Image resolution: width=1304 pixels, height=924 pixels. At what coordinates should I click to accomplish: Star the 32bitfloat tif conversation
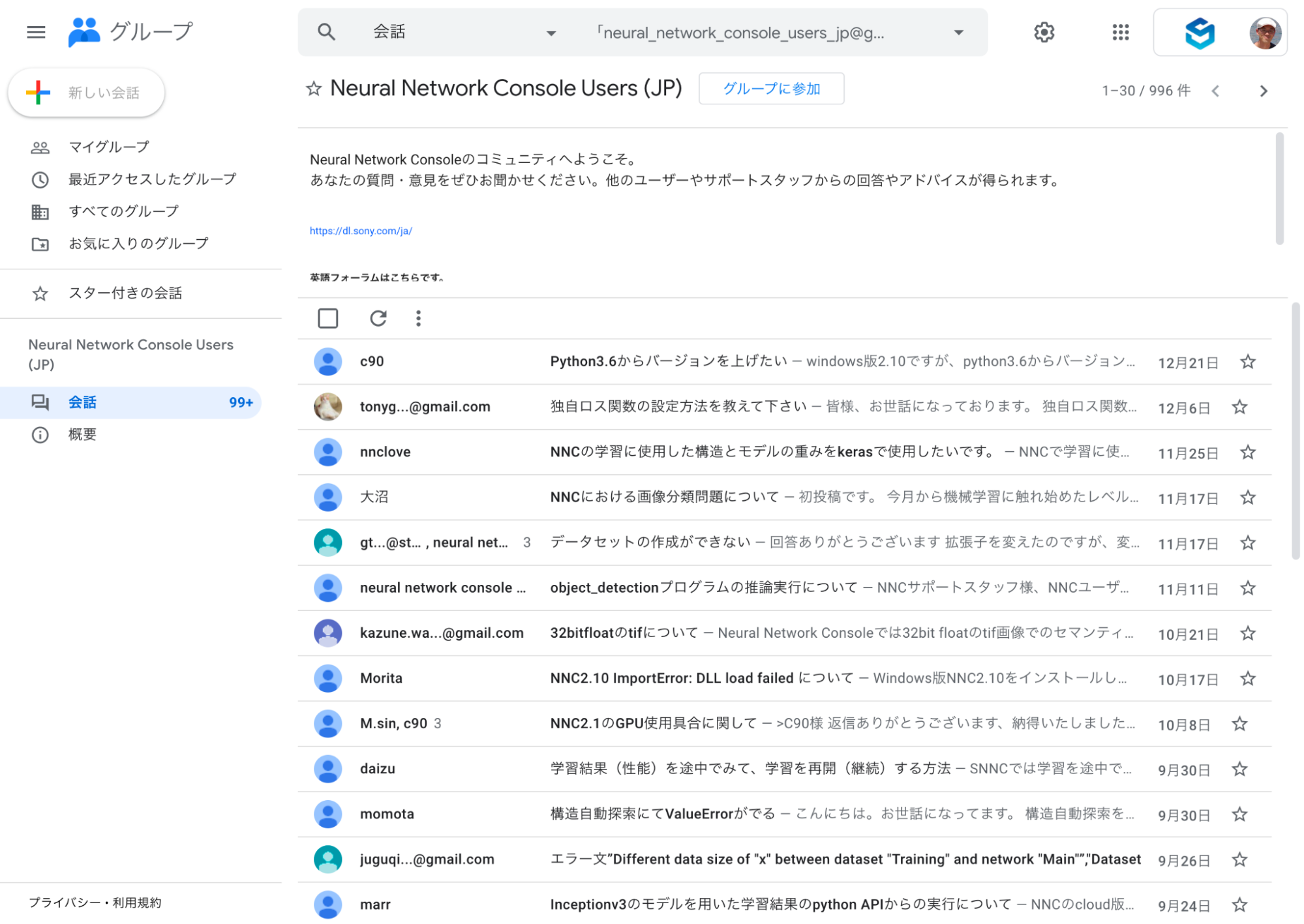pyautogui.click(x=1248, y=633)
